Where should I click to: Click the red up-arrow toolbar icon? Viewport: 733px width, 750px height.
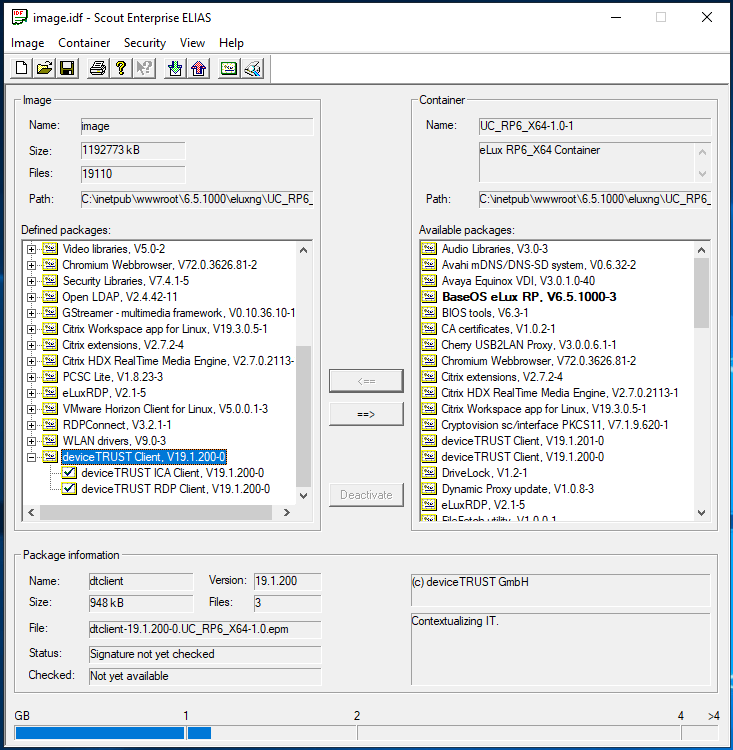(198, 68)
